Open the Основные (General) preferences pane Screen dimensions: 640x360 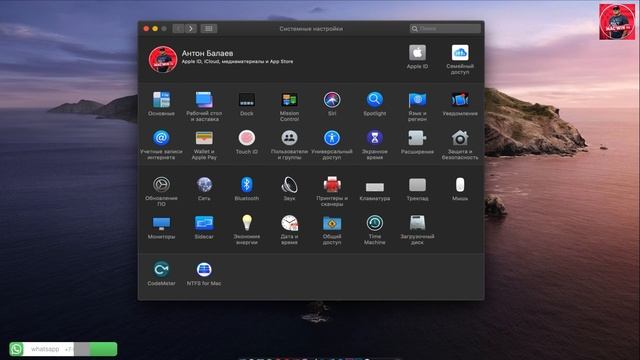point(161,100)
